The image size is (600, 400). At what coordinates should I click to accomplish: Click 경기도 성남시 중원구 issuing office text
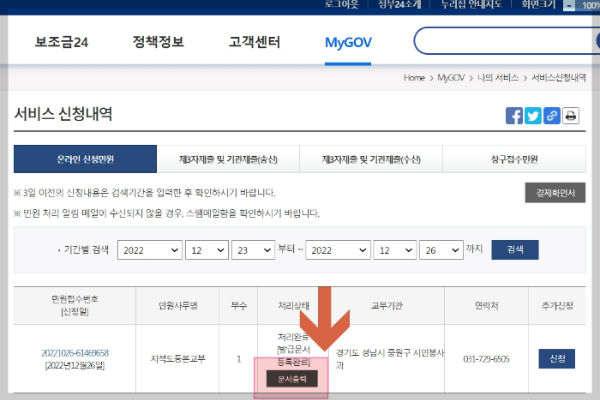(x=390, y=359)
